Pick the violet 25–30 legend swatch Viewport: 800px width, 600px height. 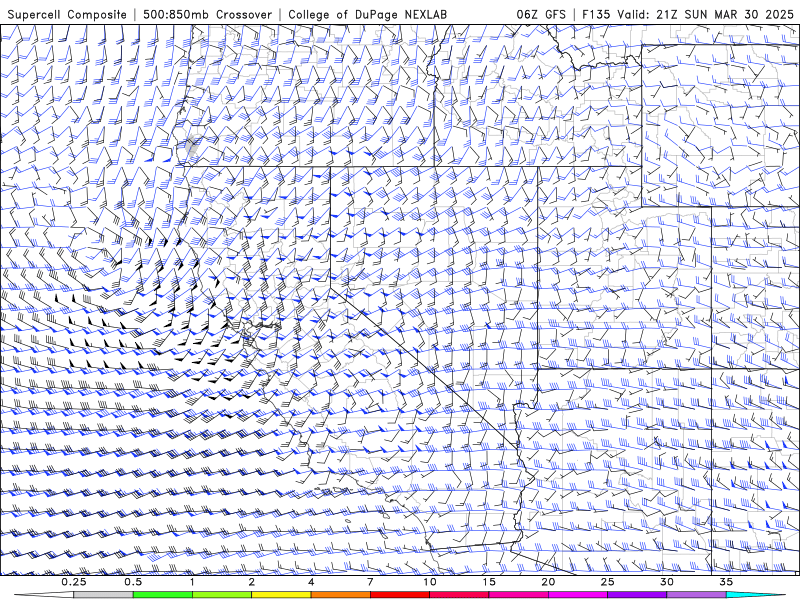coord(637,595)
